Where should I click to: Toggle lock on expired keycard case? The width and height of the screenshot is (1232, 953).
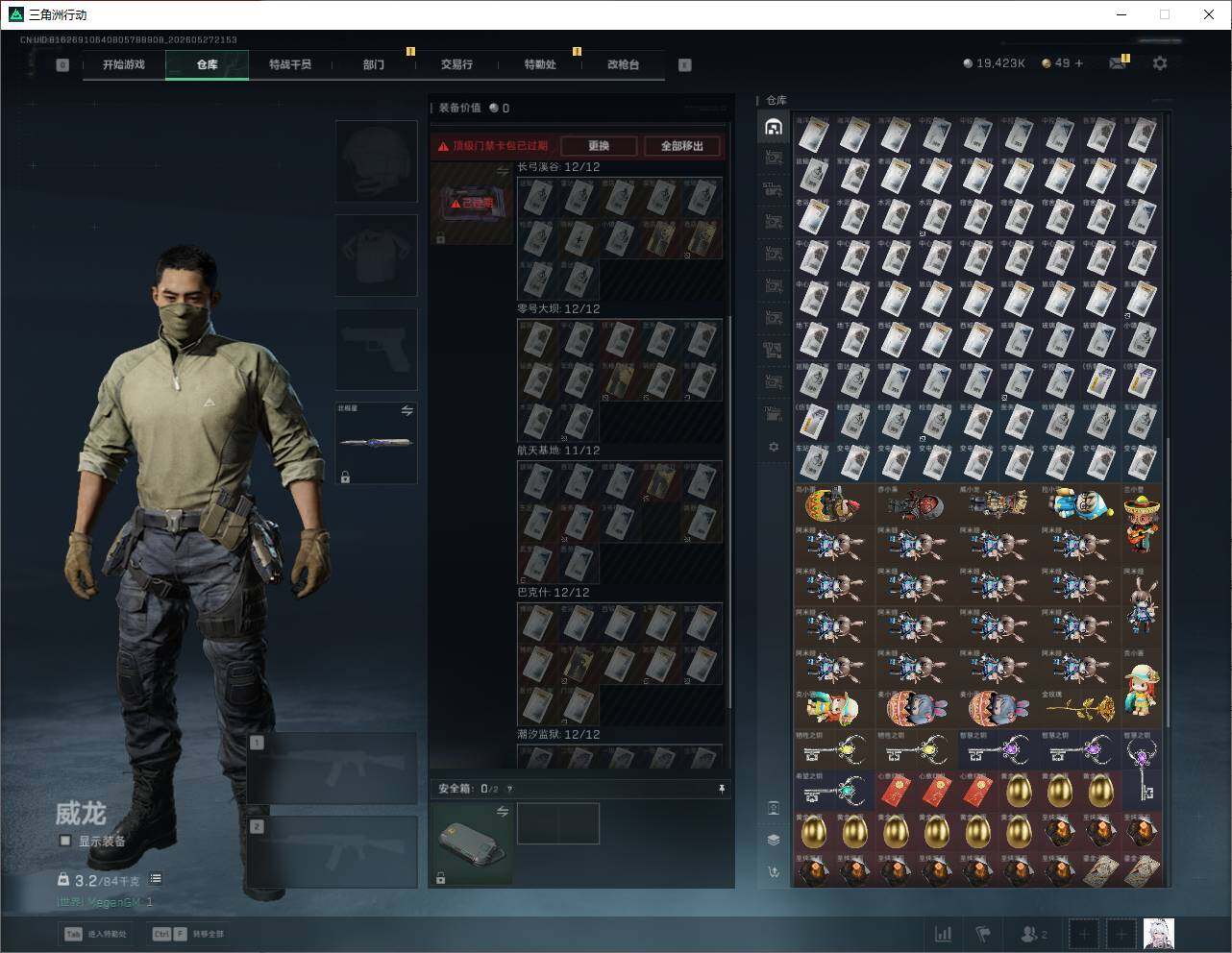pyautogui.click(x=441, y=238)
